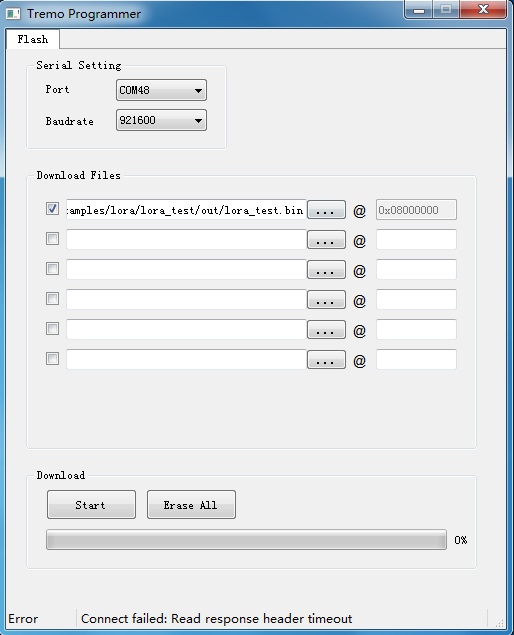This screenshot has height=635, width=514.
Task: Open the browse button in sixth row
Action: coord(326,360)
